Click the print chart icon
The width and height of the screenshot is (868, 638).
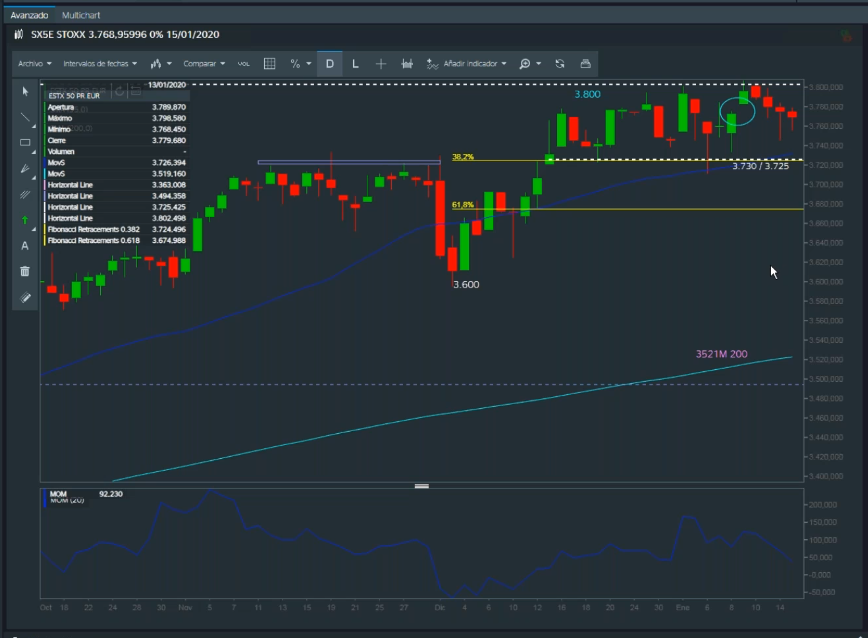(585, 63)
